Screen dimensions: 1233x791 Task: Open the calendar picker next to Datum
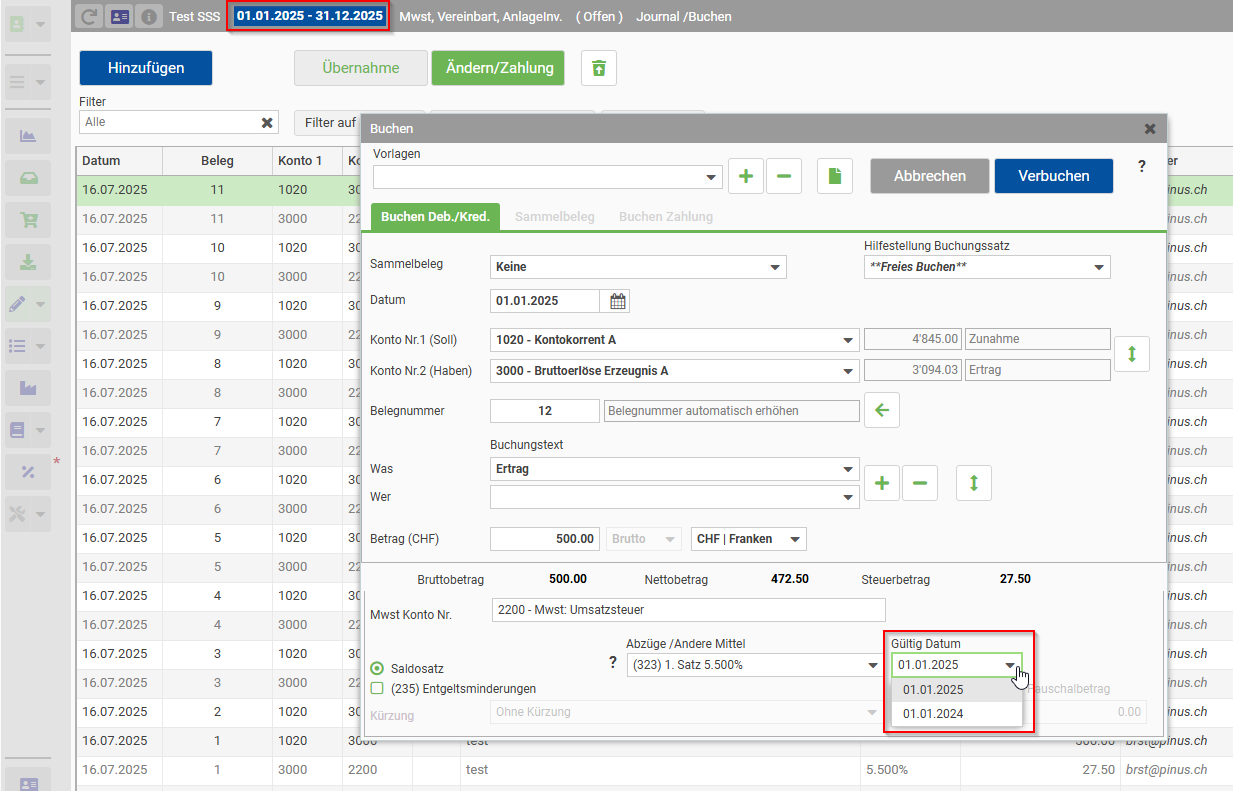click(617, 301)
